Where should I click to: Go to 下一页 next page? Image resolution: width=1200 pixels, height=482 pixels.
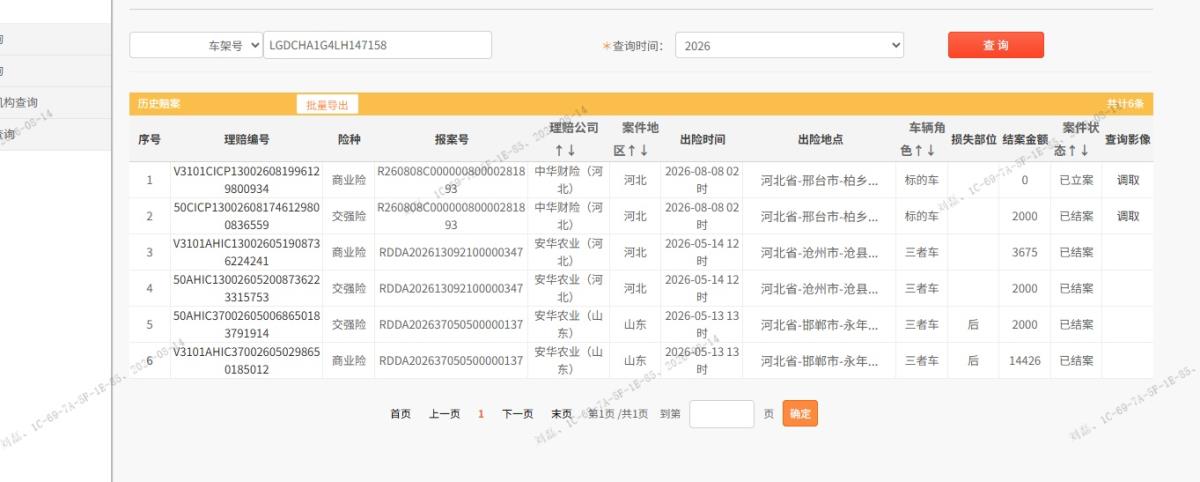517,414
